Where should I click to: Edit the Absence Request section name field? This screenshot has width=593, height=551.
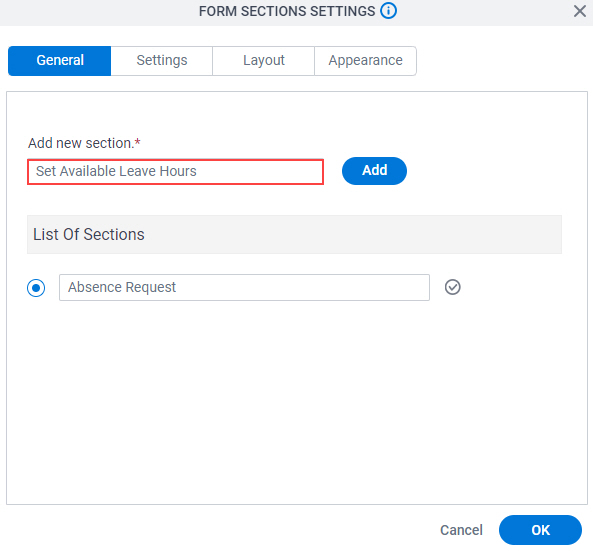[x=244, y=287]
